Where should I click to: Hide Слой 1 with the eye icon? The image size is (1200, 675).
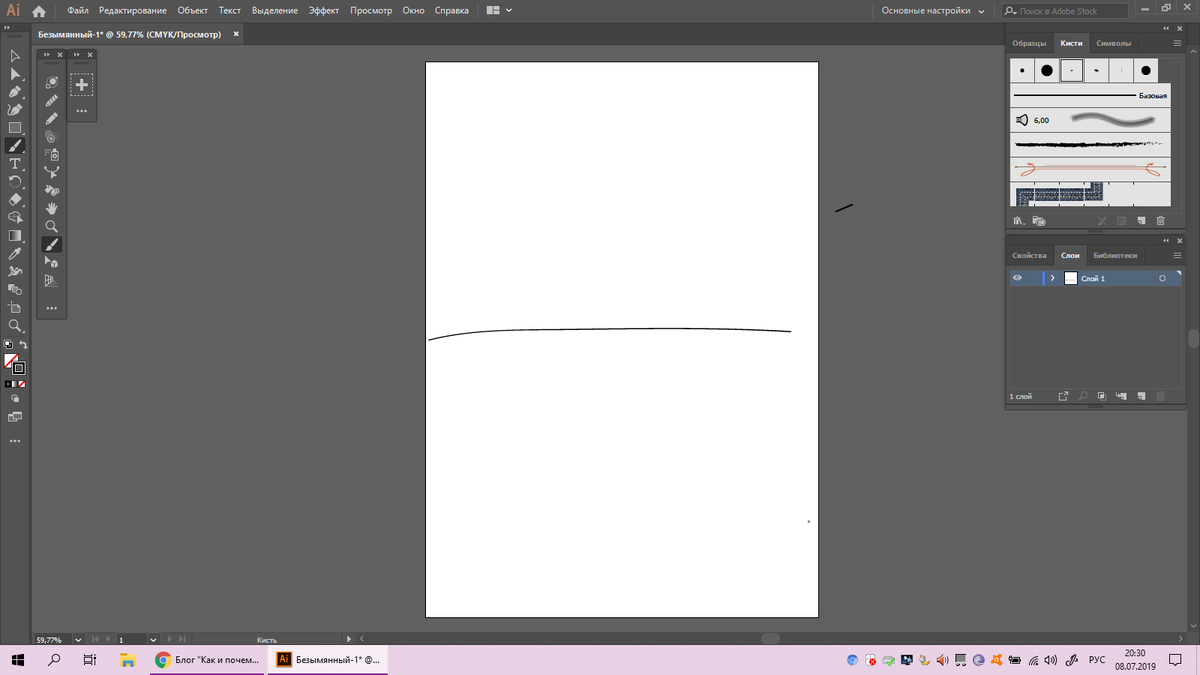1017,278
